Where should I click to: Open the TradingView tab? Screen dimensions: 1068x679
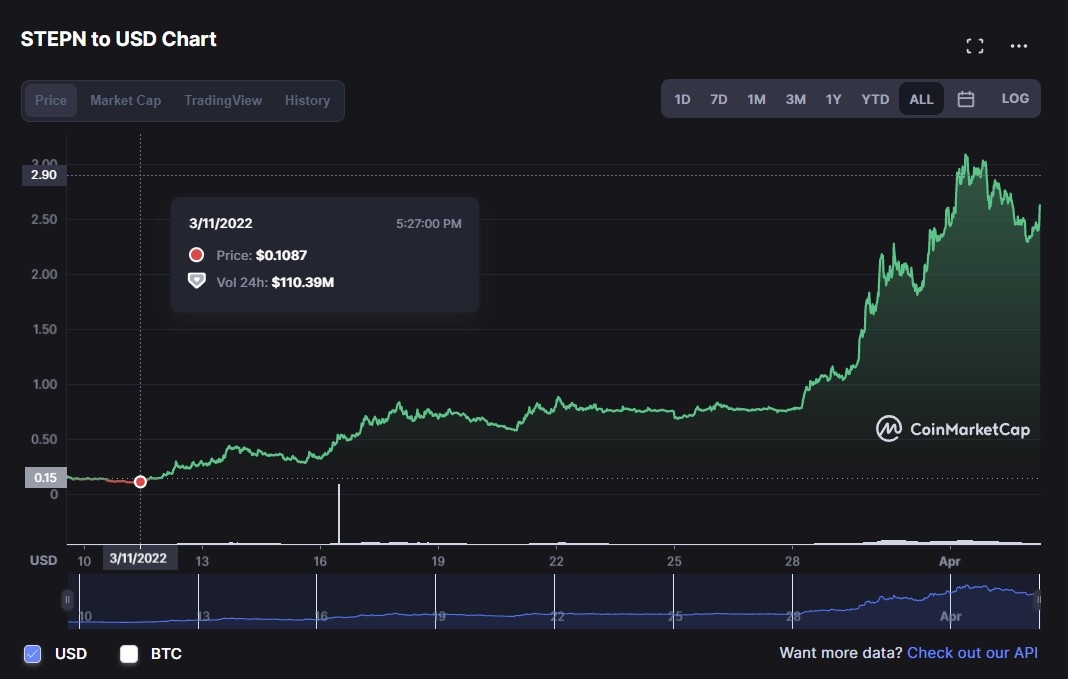coord(223,101)
